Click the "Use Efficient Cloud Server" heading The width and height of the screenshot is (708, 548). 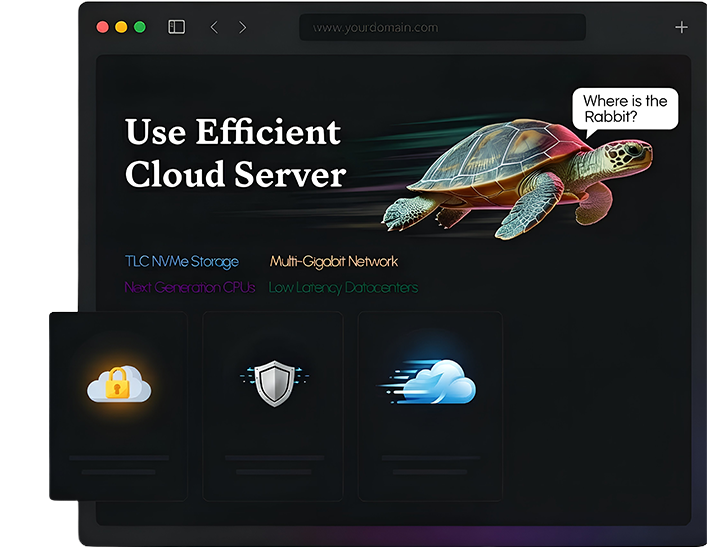234,153
